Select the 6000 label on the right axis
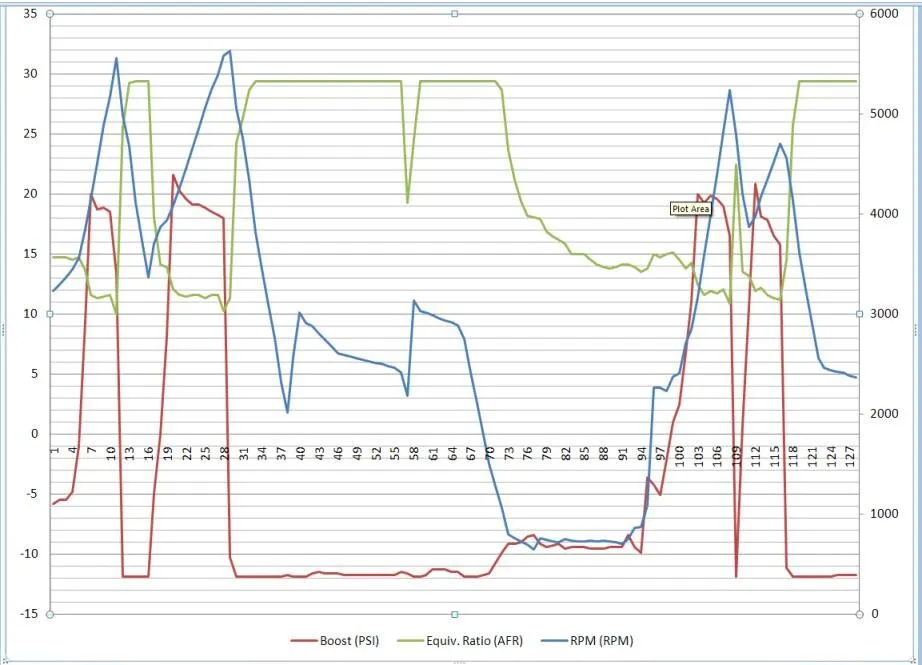922x665 pixels. tap(884, 14)
